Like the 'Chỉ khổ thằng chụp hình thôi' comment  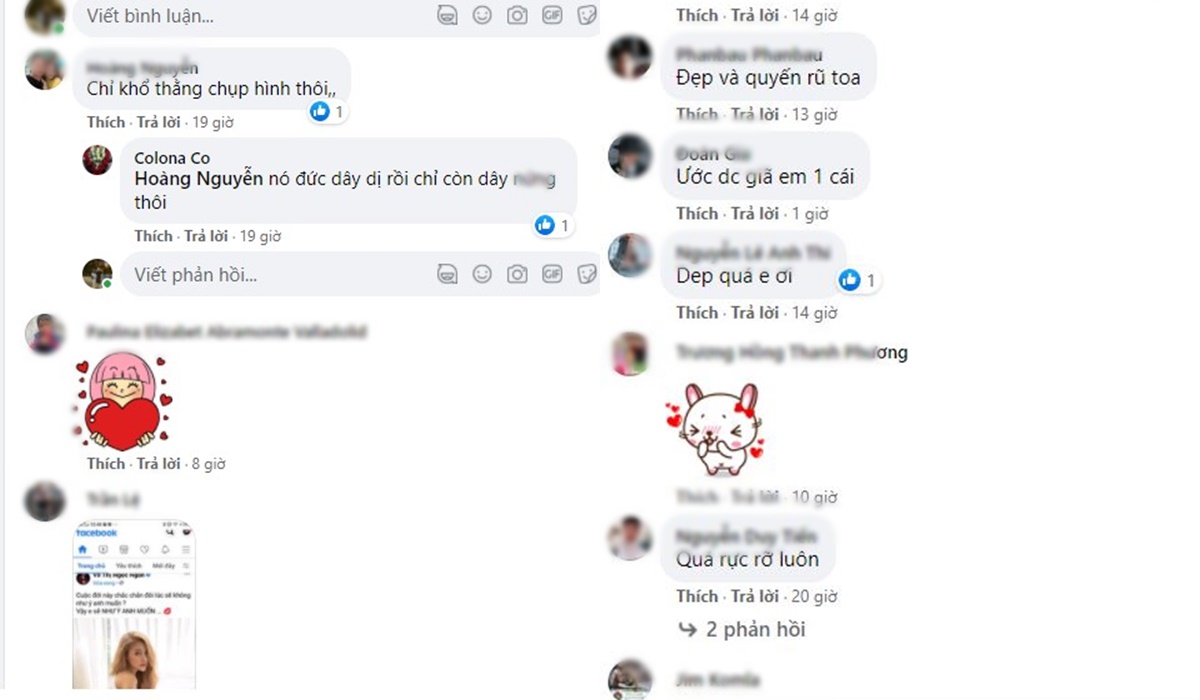(106, 122)
